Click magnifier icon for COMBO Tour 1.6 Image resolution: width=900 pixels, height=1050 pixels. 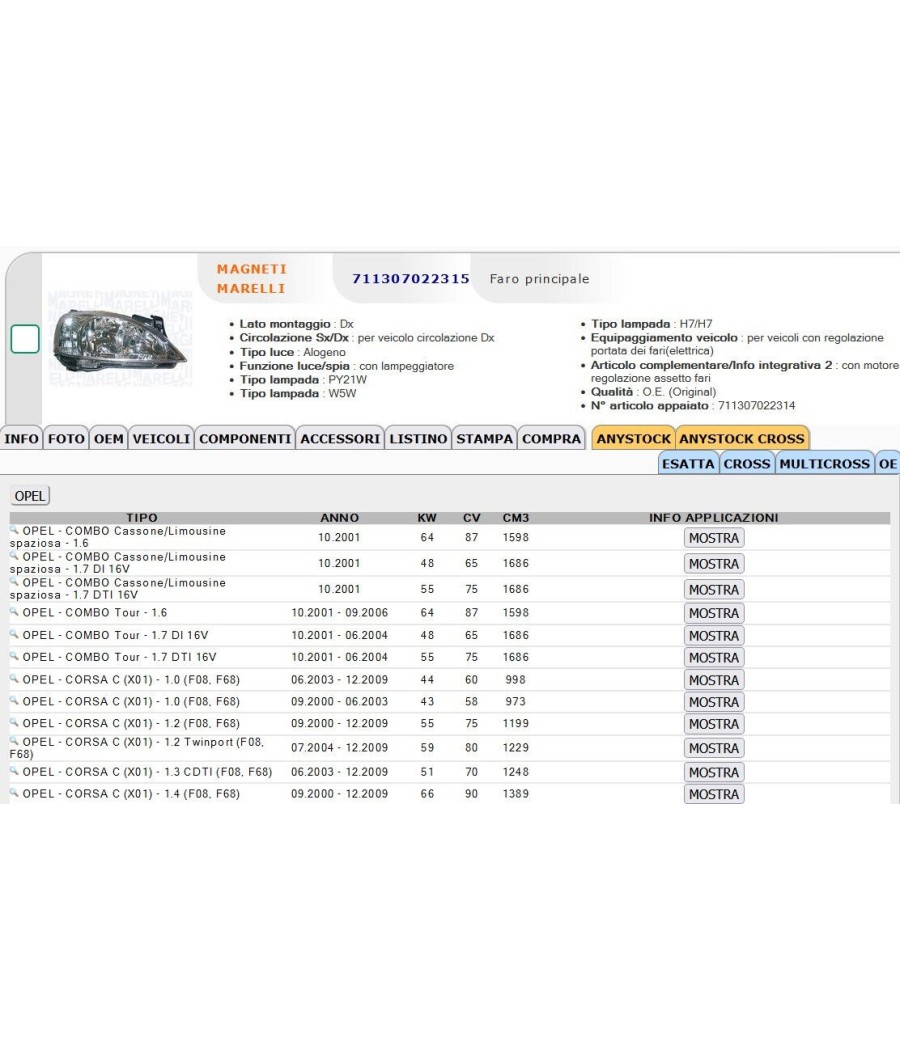(14, 611)
